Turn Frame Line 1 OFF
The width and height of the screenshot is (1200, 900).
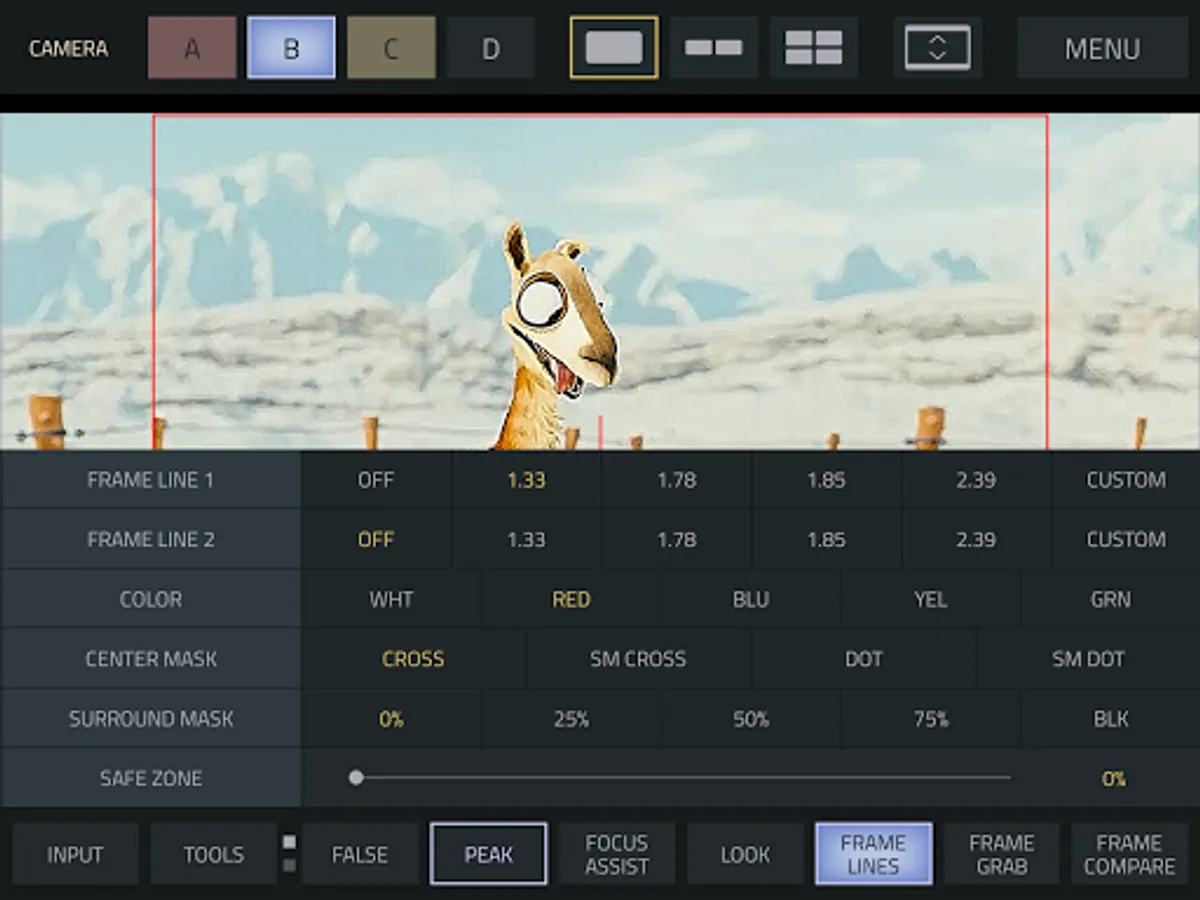(x=376, y=480)
